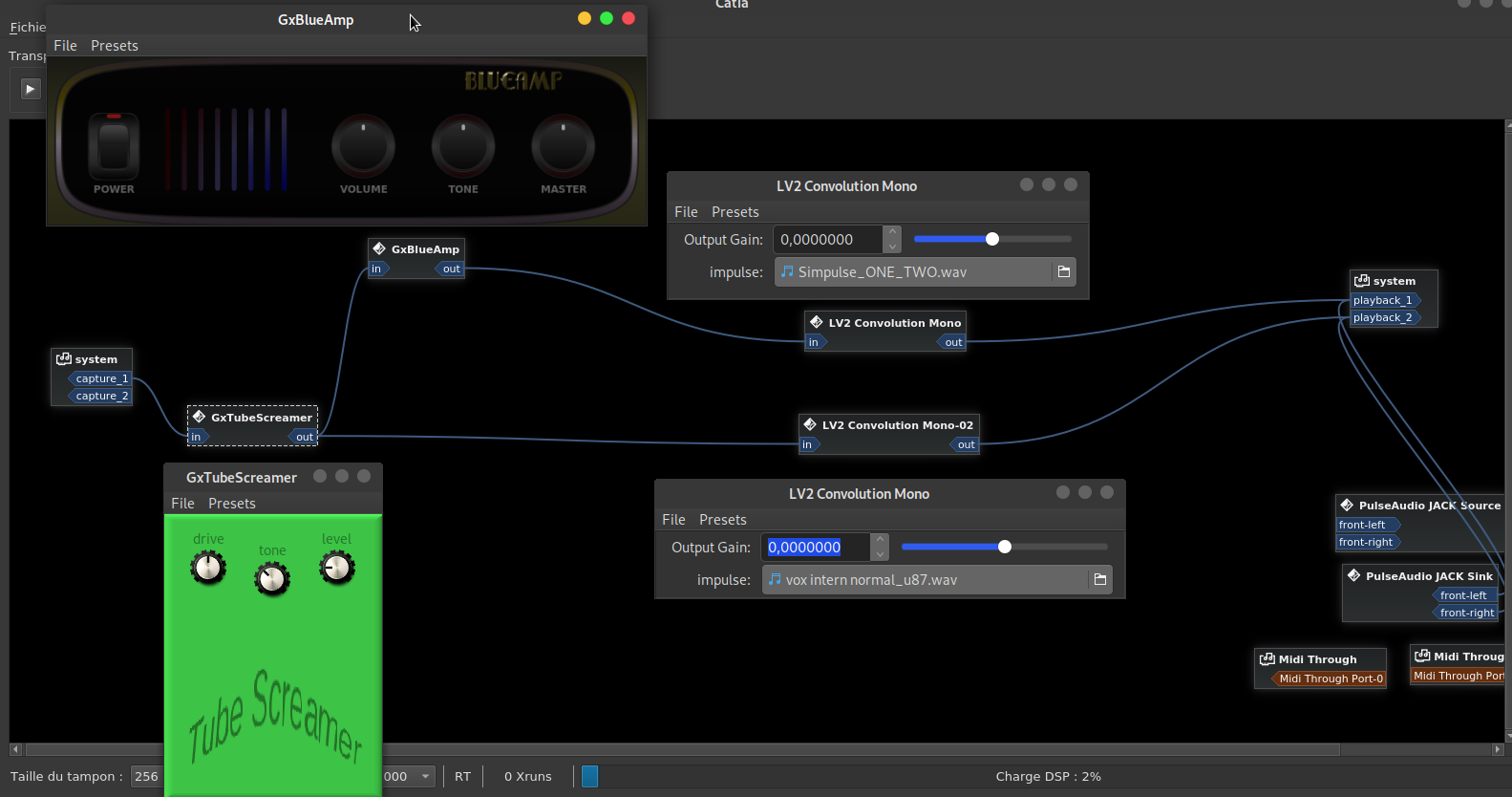Screen dimensions: 1512x797
Task: Select the GxBlueAmp node in the canvas
Action: 424,249
